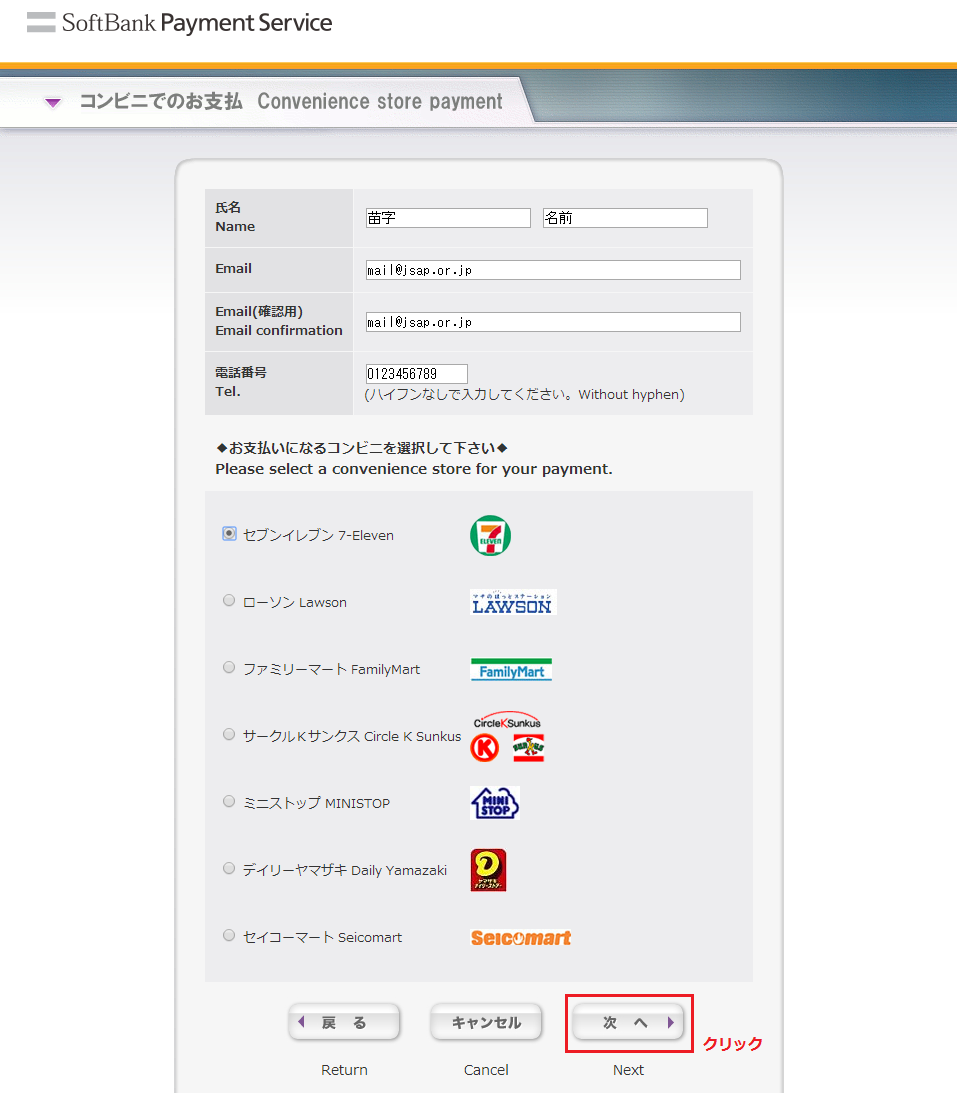957x1093 pixels.
Task: Click the 'セブンイレブン 7-Eleven' label text
Action: (x=319, y=535)
